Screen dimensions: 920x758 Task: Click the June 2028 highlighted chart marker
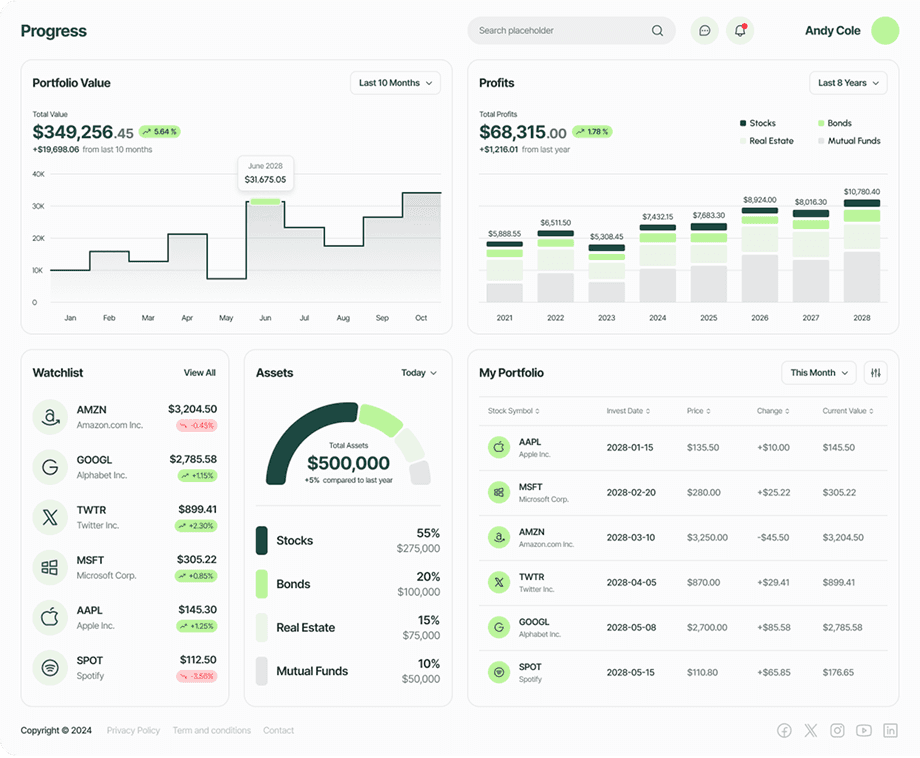coord(265,202)
